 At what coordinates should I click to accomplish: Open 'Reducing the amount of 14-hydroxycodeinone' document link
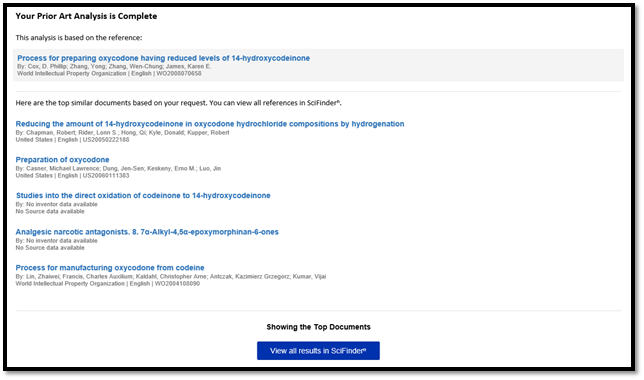[x=210, y=124]
